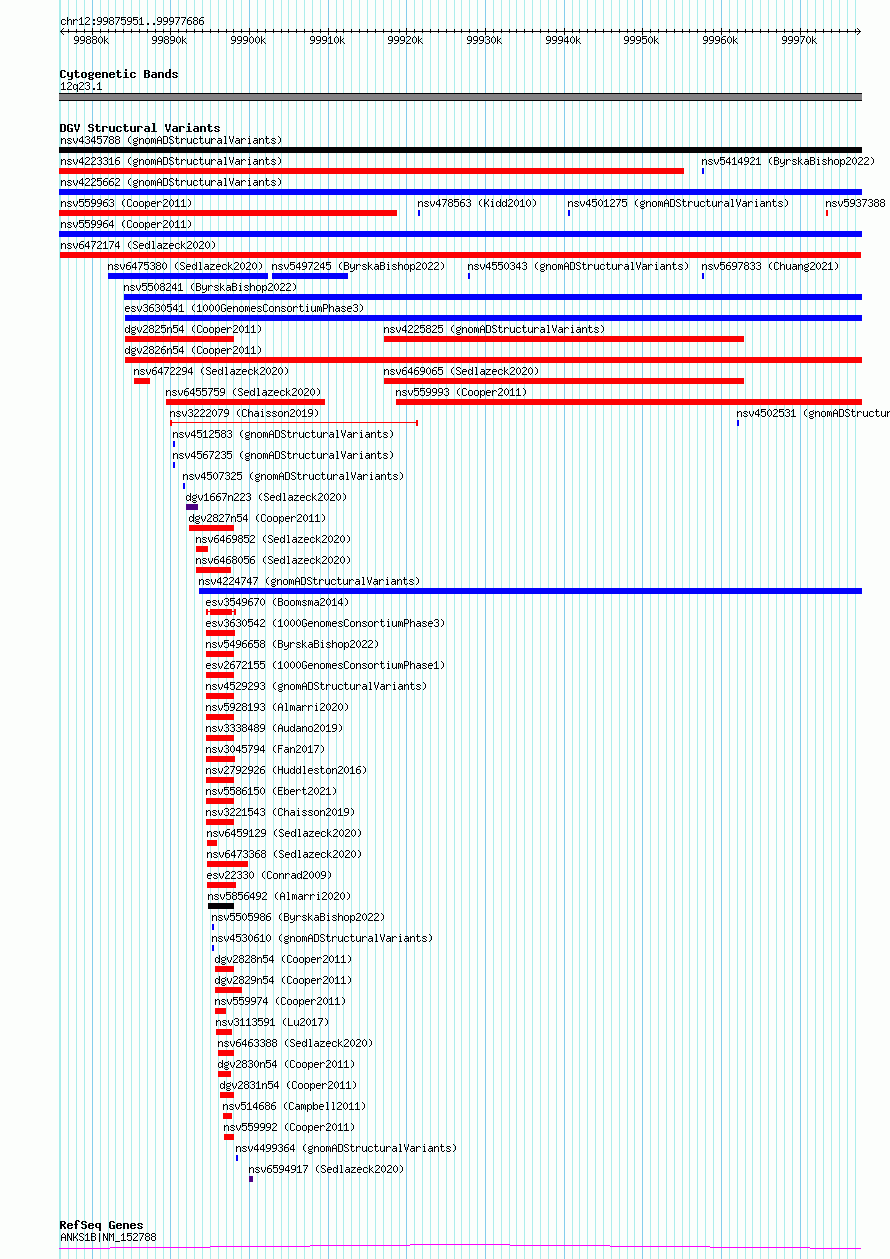Select nsv4512583 gnomAD variant label
890x1259 pixels.
[283, 434]
